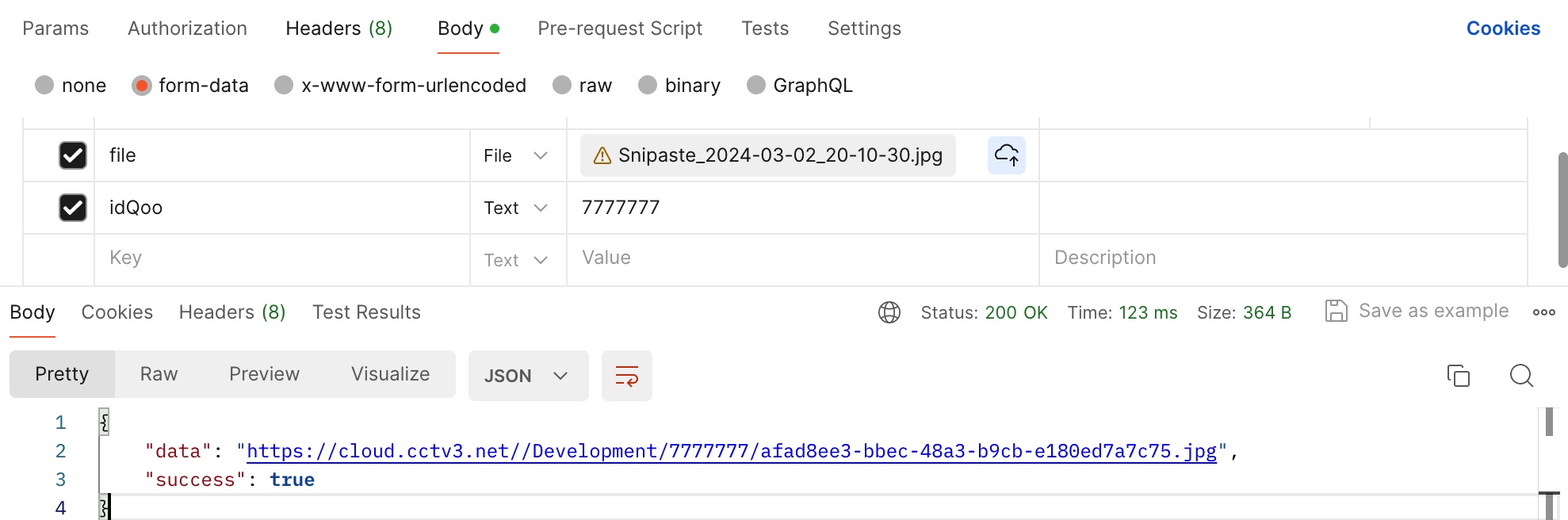Open the File type dropdown for file row
Screen dimensions: 1568x520
516,155
